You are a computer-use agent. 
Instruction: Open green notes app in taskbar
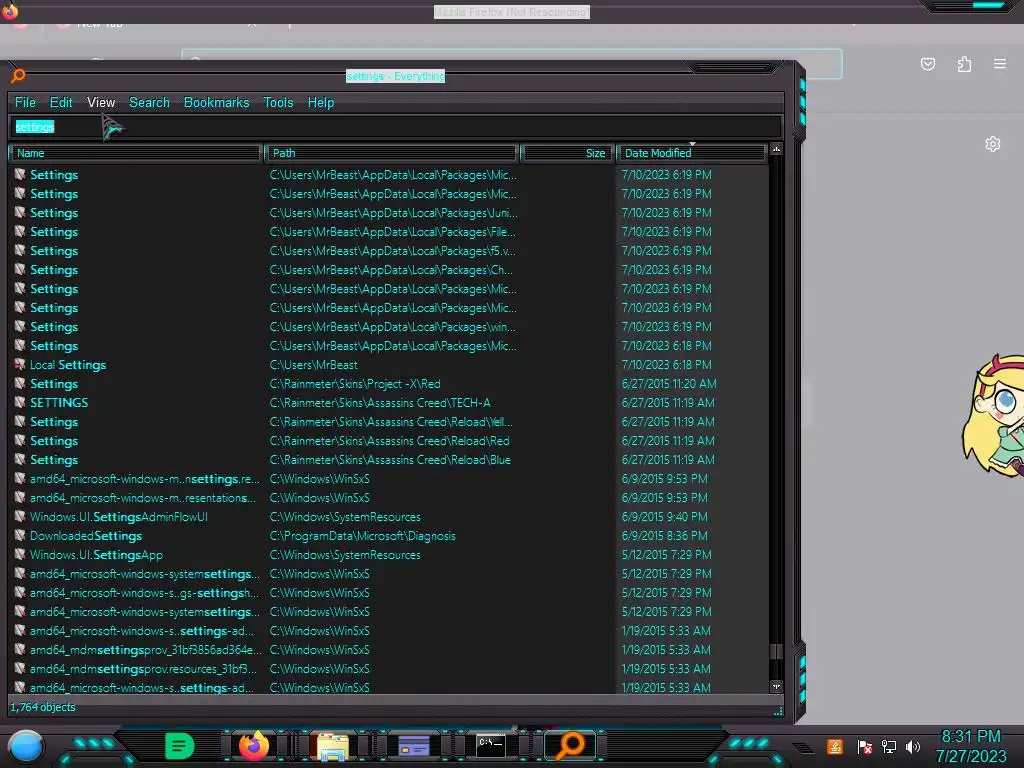(x=180, y=746)
